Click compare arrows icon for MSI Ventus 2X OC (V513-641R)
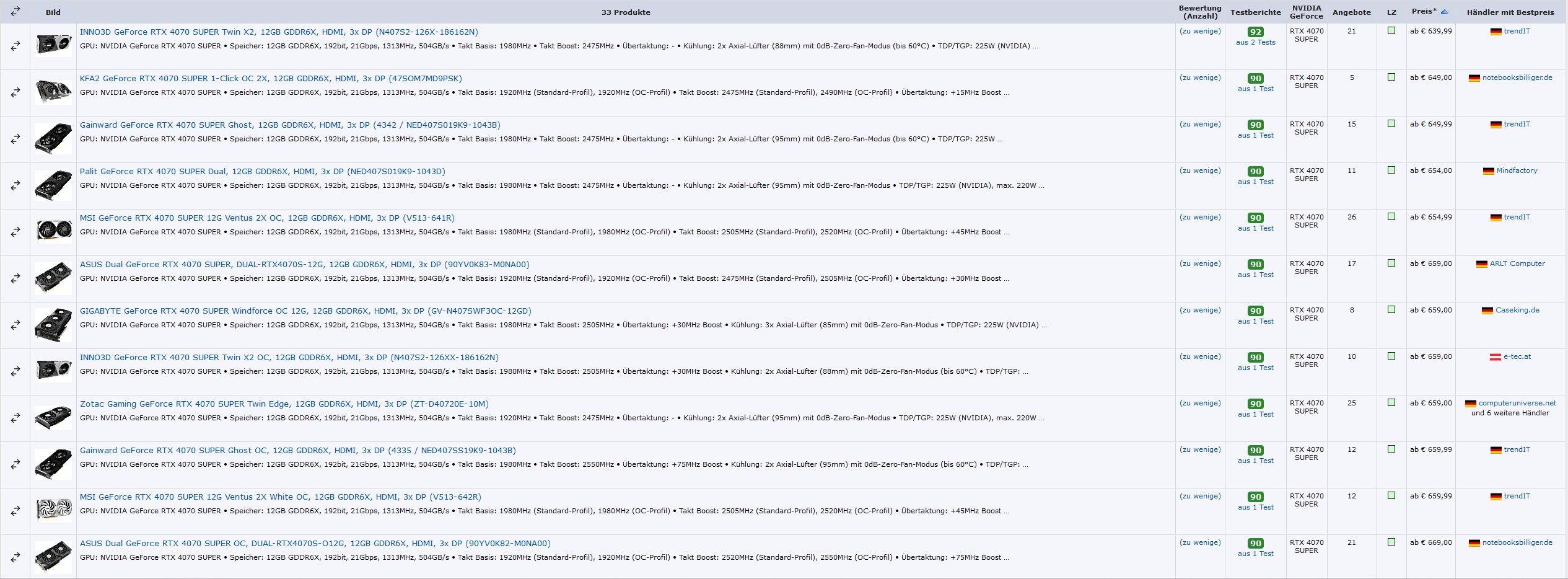The image size is (1568, 579). [x=15, y=232]
